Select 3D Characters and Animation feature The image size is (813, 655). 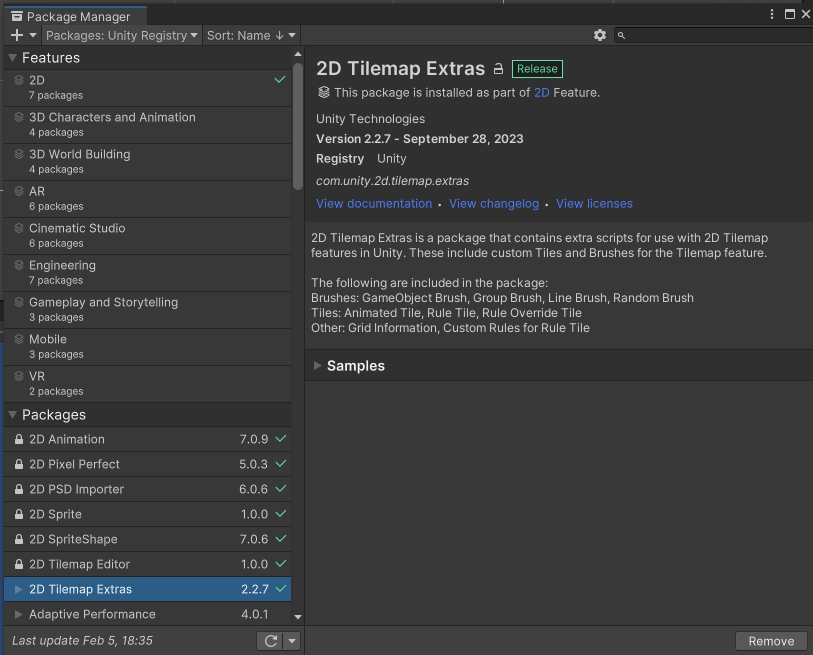tap(147, 125)
